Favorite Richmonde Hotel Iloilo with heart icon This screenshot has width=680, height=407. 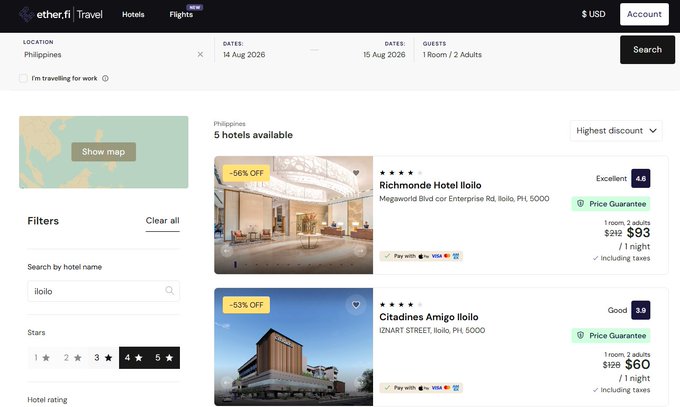tap(356, 173)
